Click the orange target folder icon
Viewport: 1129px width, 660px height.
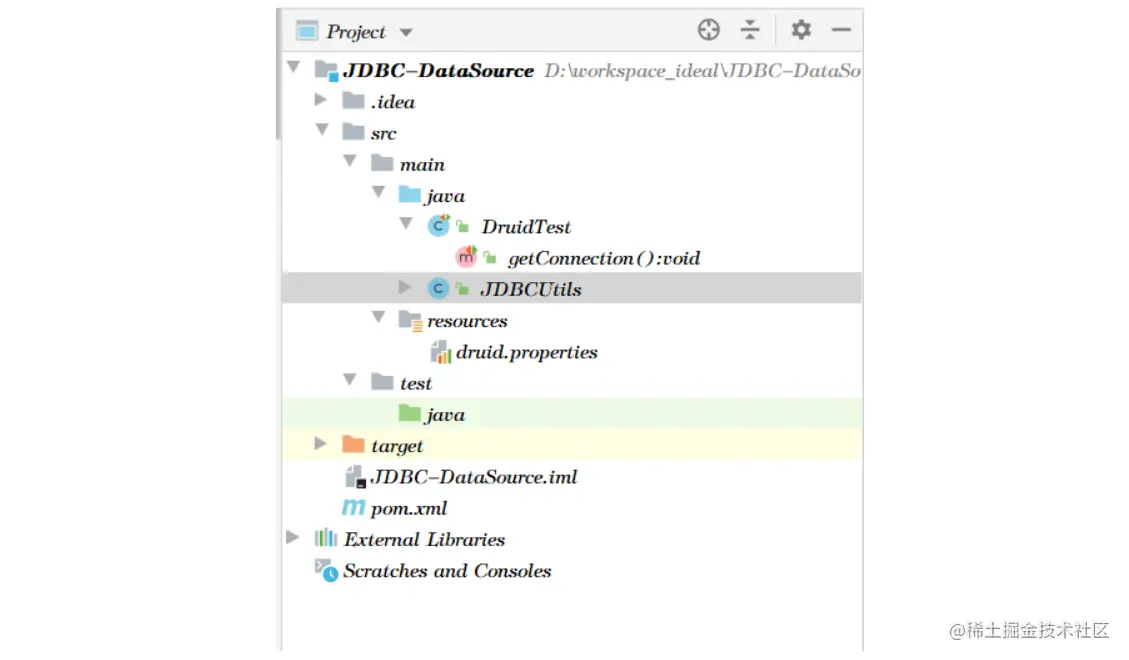click(x=353, y=444)
